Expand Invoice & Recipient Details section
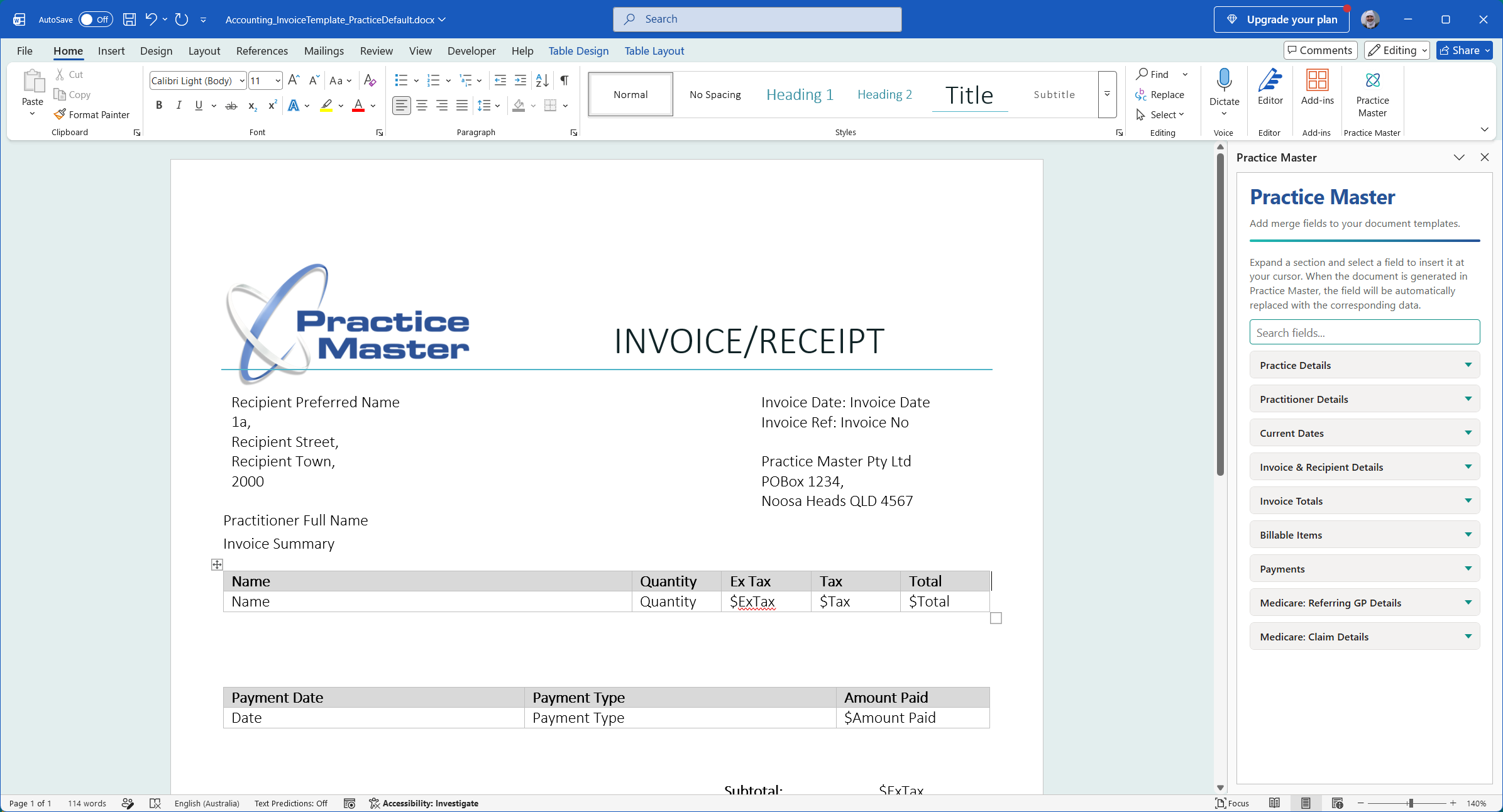This screenshot has height=812, width=1503. (x=1364, y=467)
